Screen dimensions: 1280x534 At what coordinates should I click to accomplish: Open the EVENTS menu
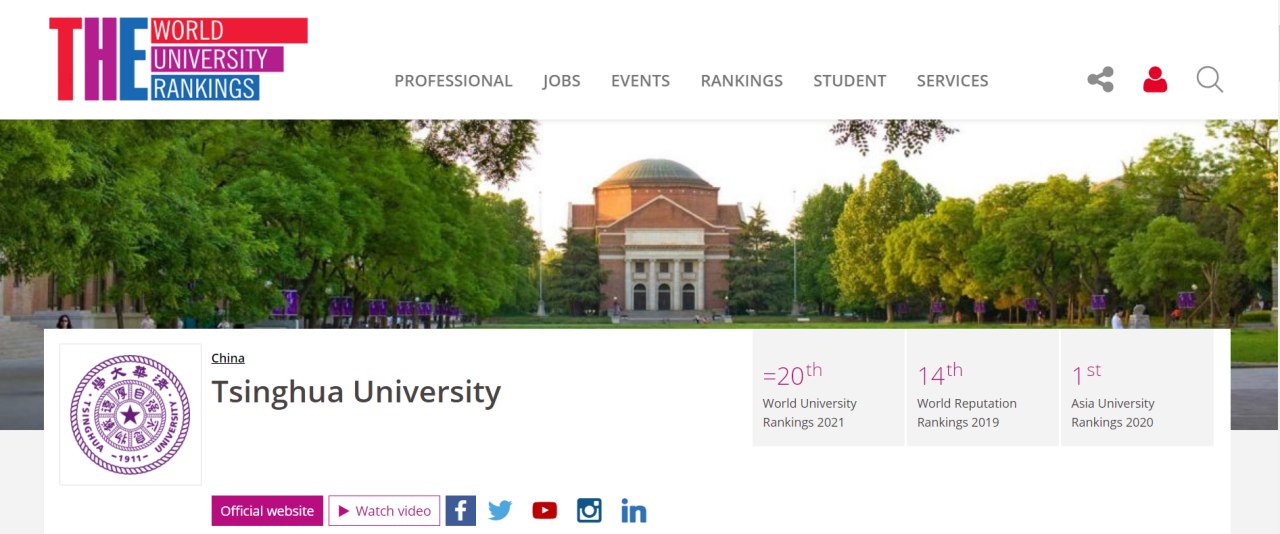coord(641,81)
